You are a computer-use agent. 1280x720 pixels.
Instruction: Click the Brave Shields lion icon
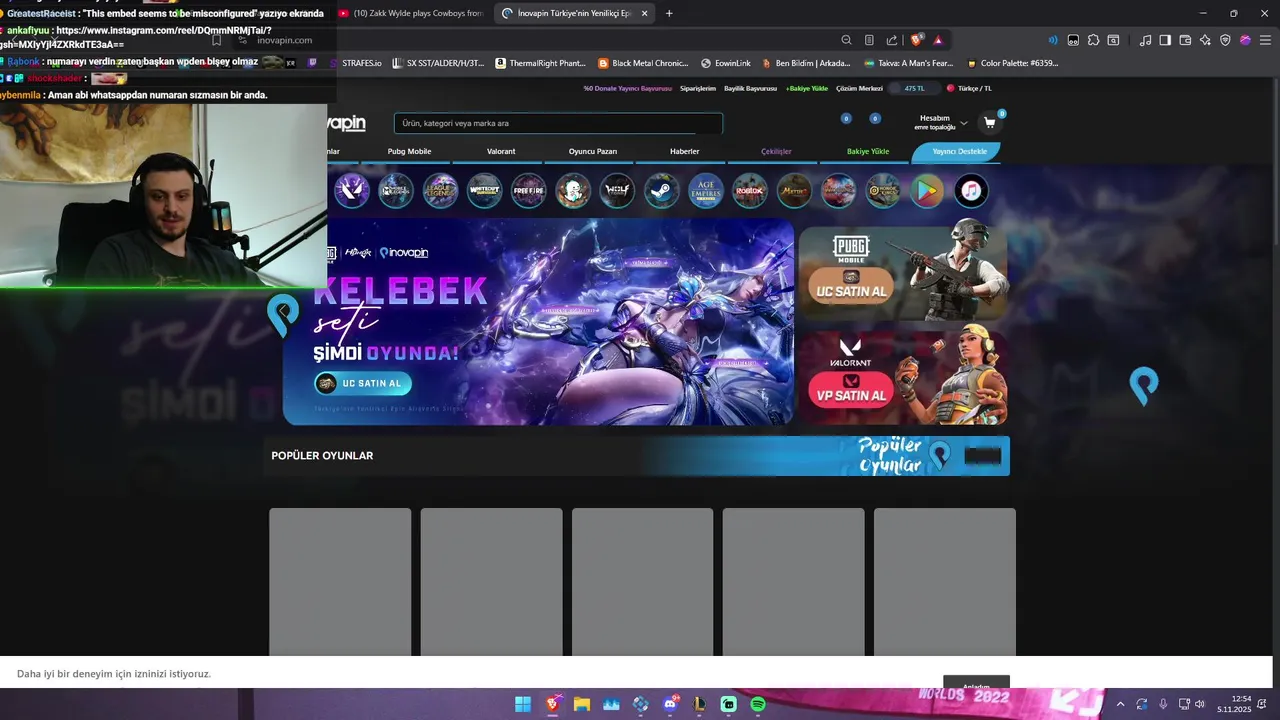tap(916, 40)
